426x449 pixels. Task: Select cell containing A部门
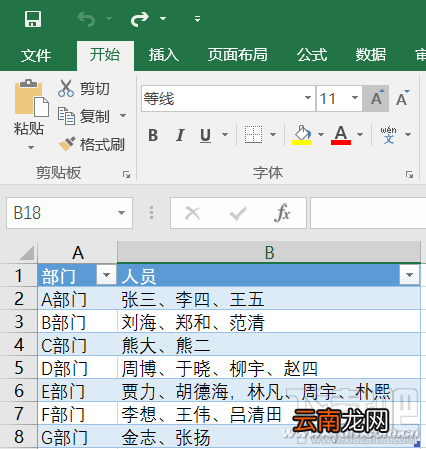click(x=78, y=299)
